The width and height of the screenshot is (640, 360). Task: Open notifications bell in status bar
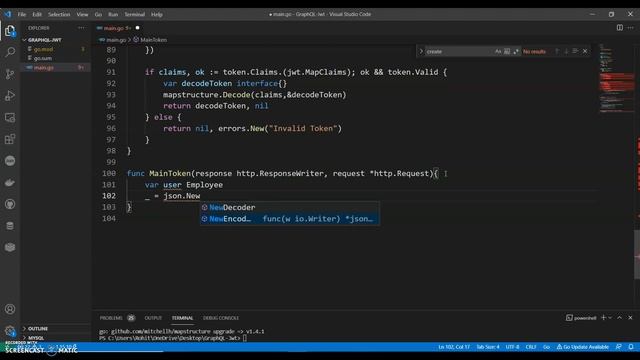click(631, 347)
